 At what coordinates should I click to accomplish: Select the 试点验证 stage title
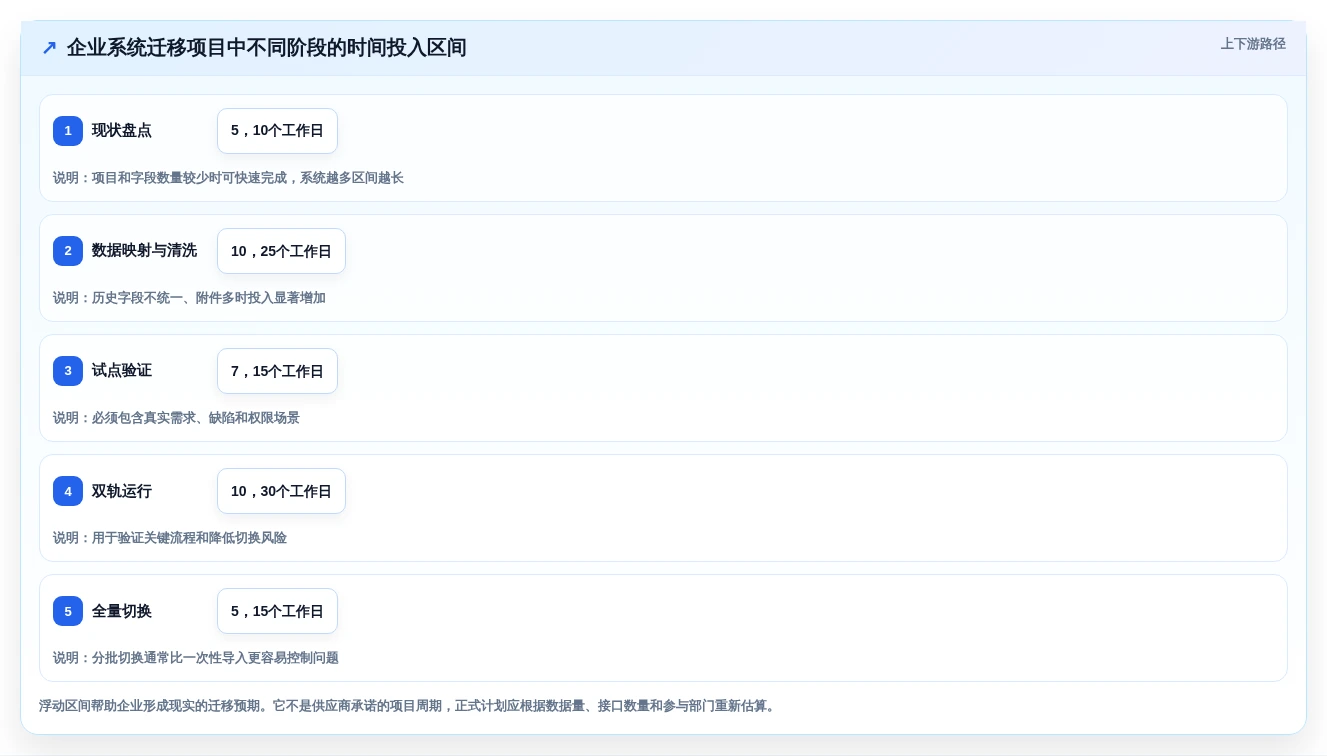click(122, 371)
